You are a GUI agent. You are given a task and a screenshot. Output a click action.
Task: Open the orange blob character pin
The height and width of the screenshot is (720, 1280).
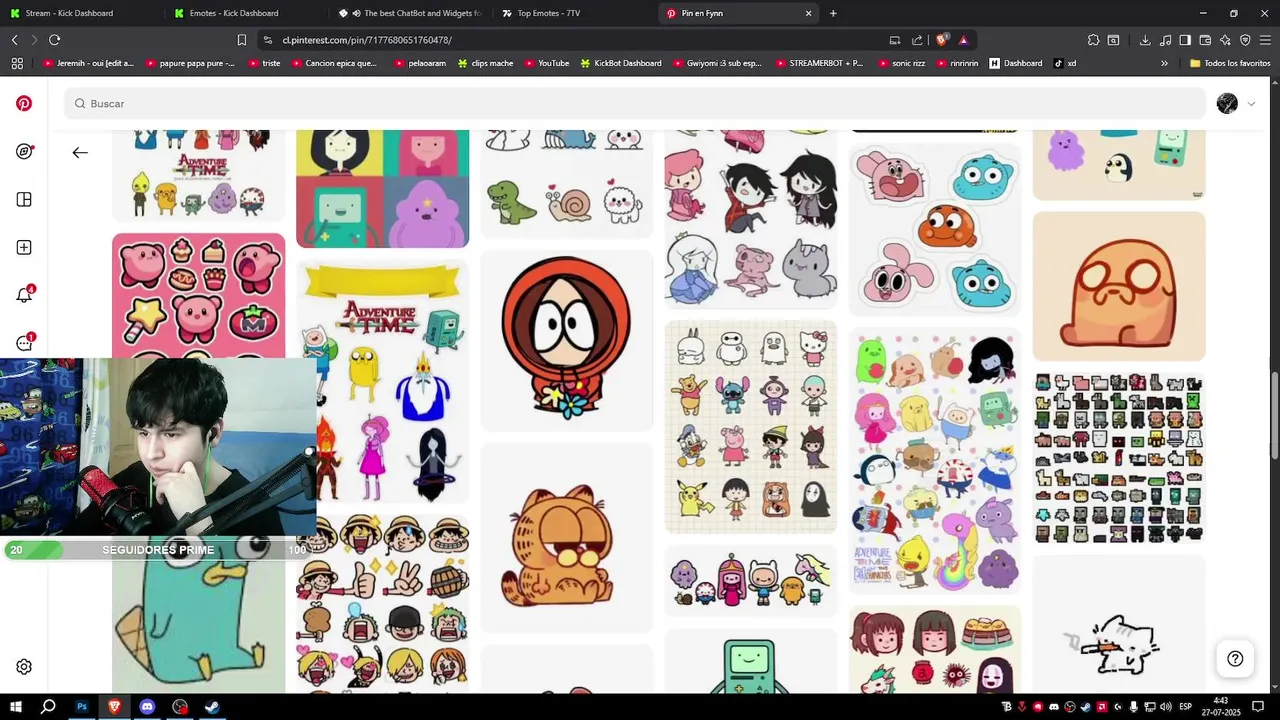[1119, 286]
